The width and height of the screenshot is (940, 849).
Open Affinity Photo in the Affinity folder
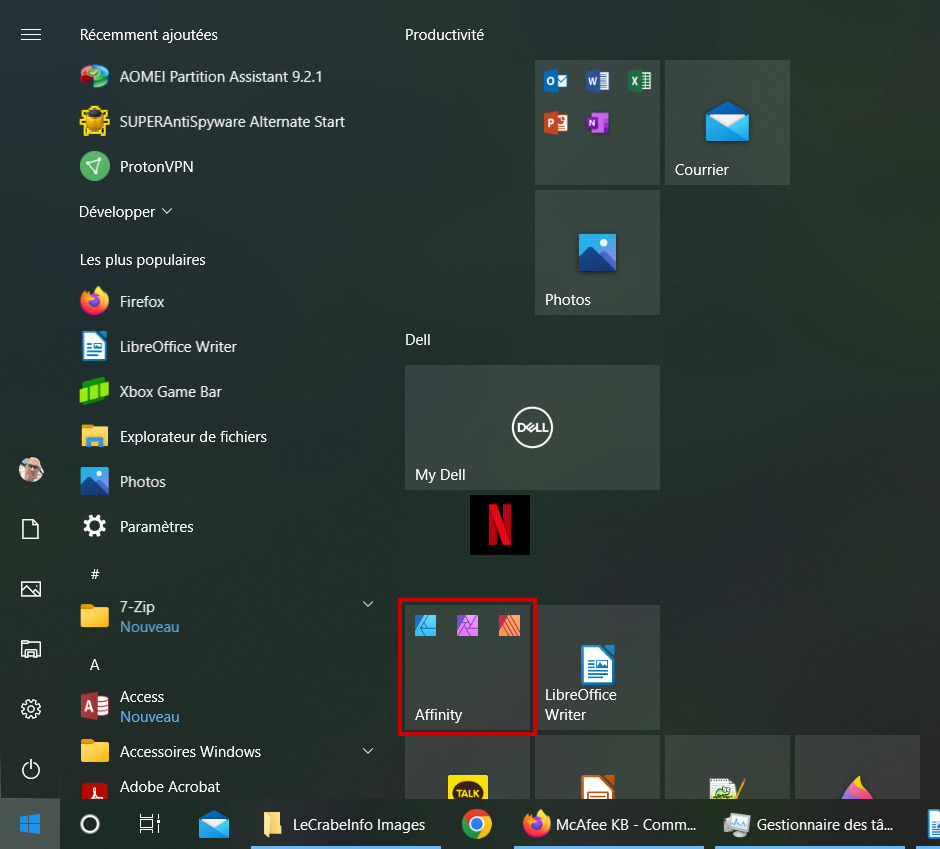tap(468, 625)
